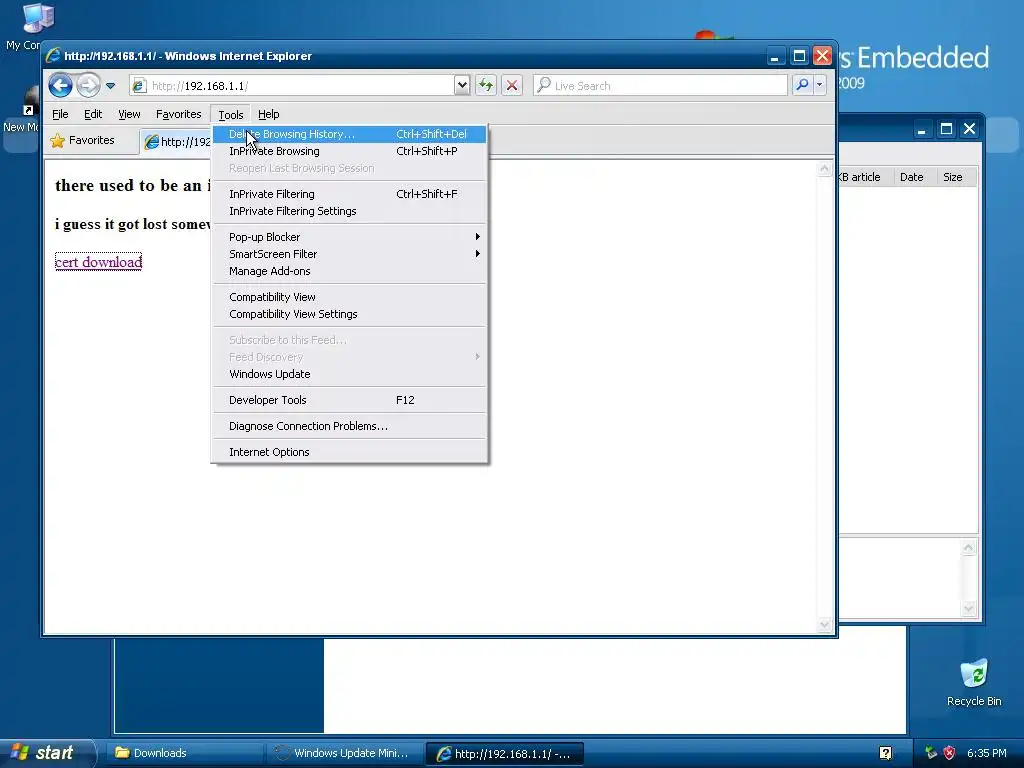
Task: Close the open Tools menu
Action: tap(231, 114)
